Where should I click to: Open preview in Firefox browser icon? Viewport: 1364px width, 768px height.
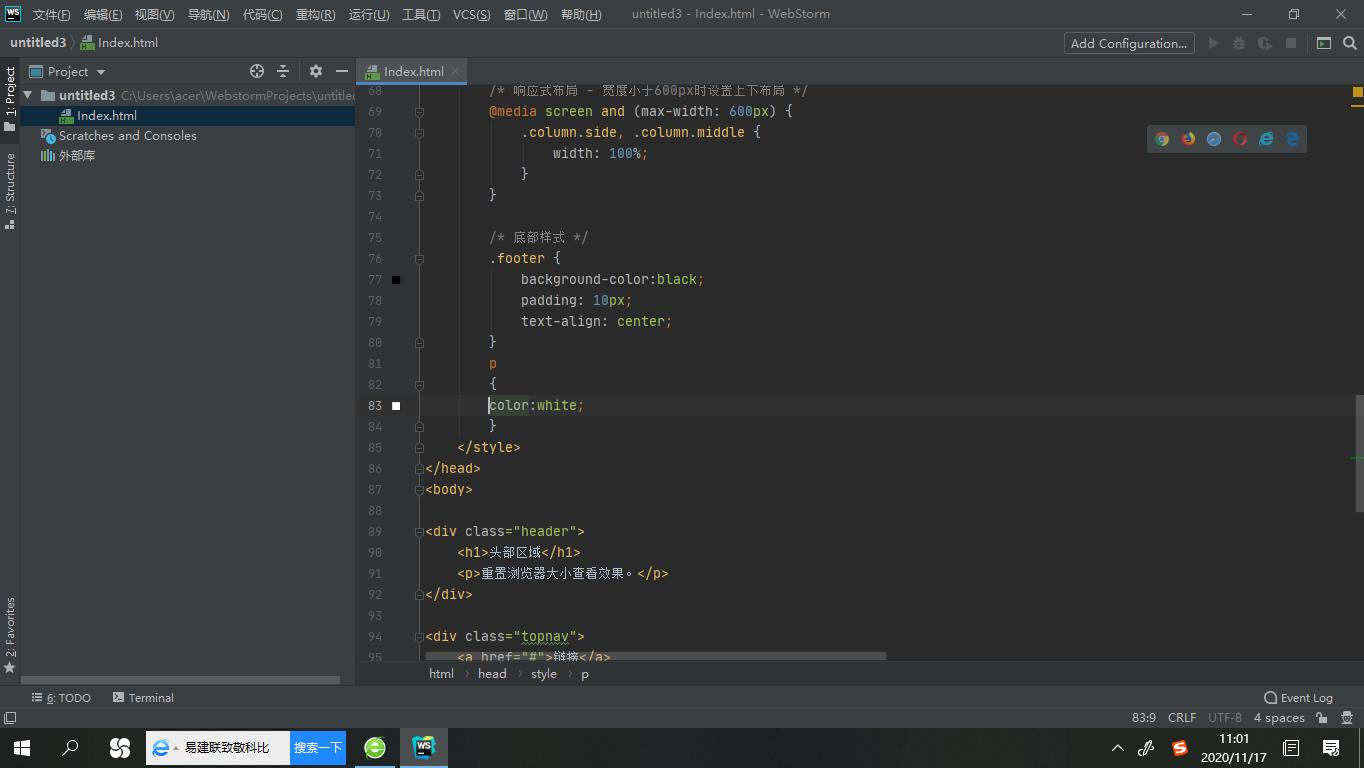1188,139
